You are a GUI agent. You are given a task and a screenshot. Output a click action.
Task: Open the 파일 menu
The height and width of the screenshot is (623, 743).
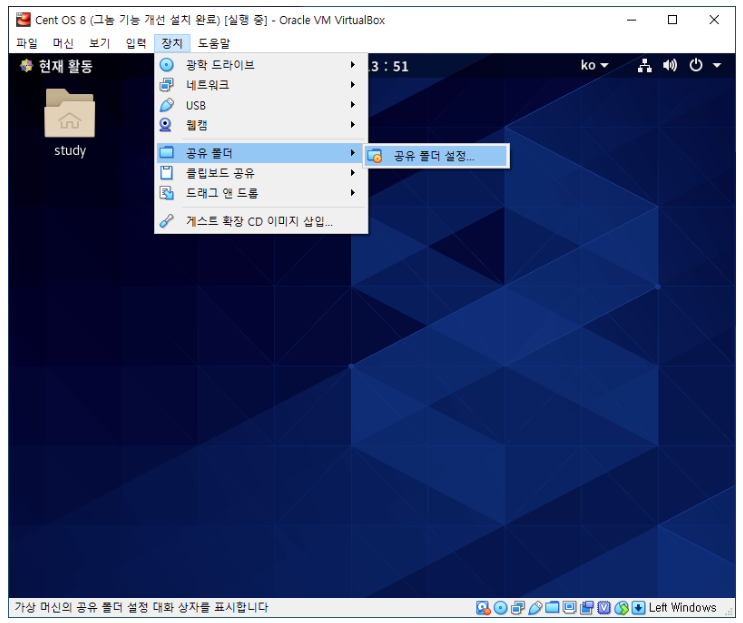click(27, 43)
